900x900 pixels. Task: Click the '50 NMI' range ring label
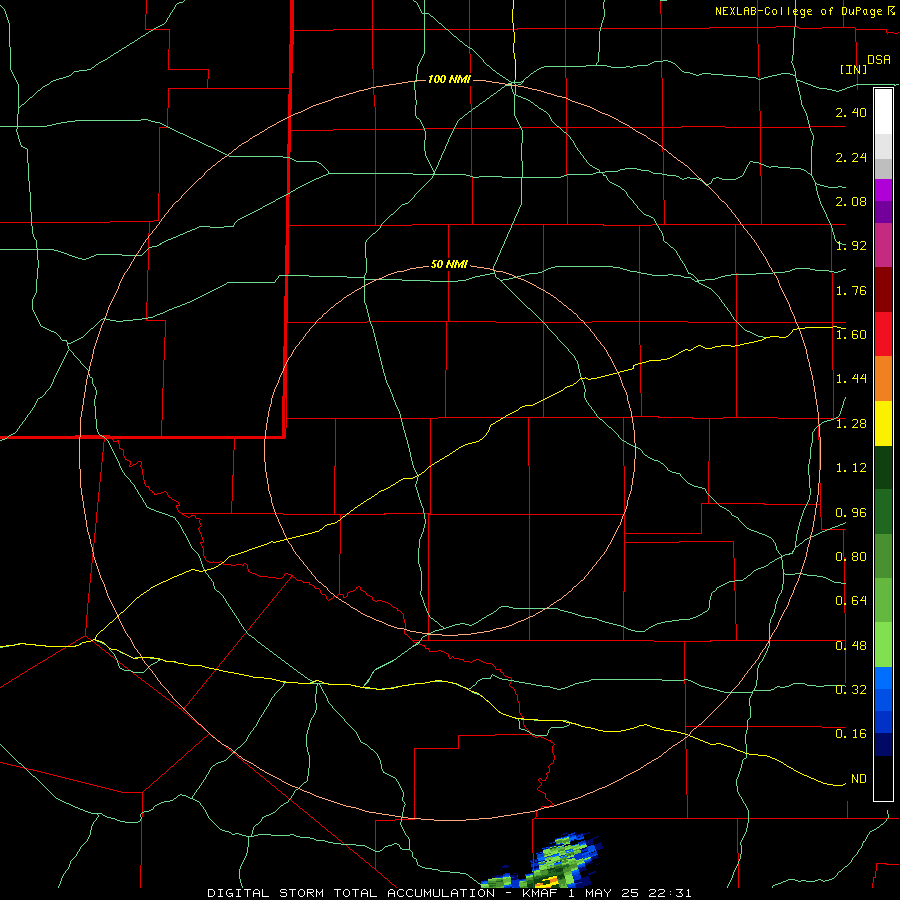coord(449,265)
